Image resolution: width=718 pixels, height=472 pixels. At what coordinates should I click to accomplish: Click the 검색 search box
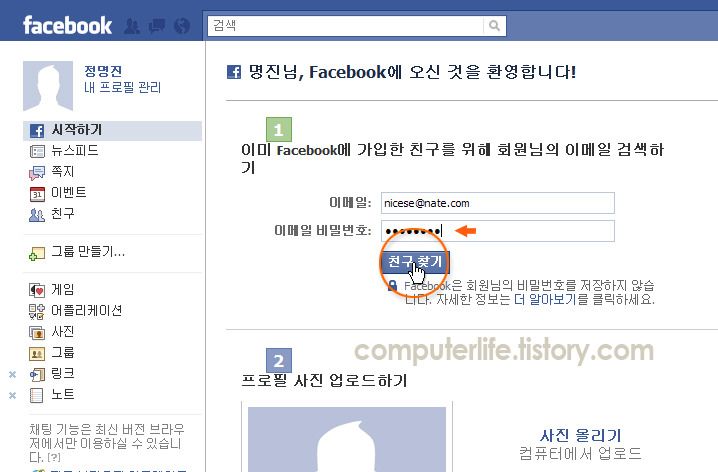(x=345, y=26)
